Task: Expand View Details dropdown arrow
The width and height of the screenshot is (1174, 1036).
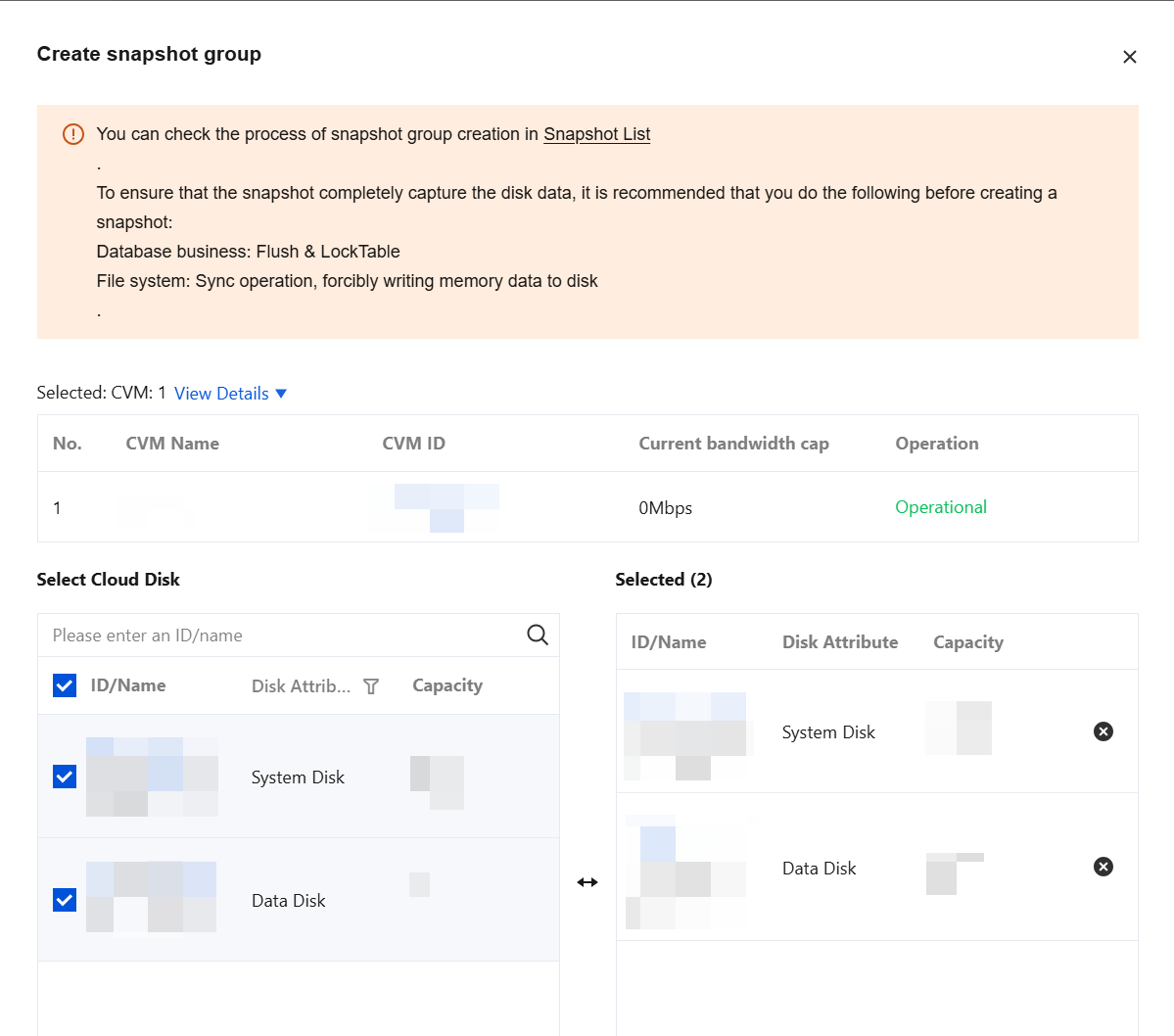Action: pyautogui.click(x=281, y=394)
